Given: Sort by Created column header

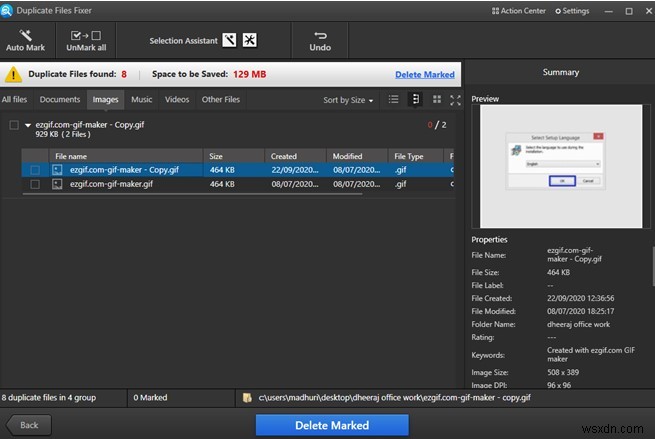Looking at the screenshot, I should (x=295, y=156).
